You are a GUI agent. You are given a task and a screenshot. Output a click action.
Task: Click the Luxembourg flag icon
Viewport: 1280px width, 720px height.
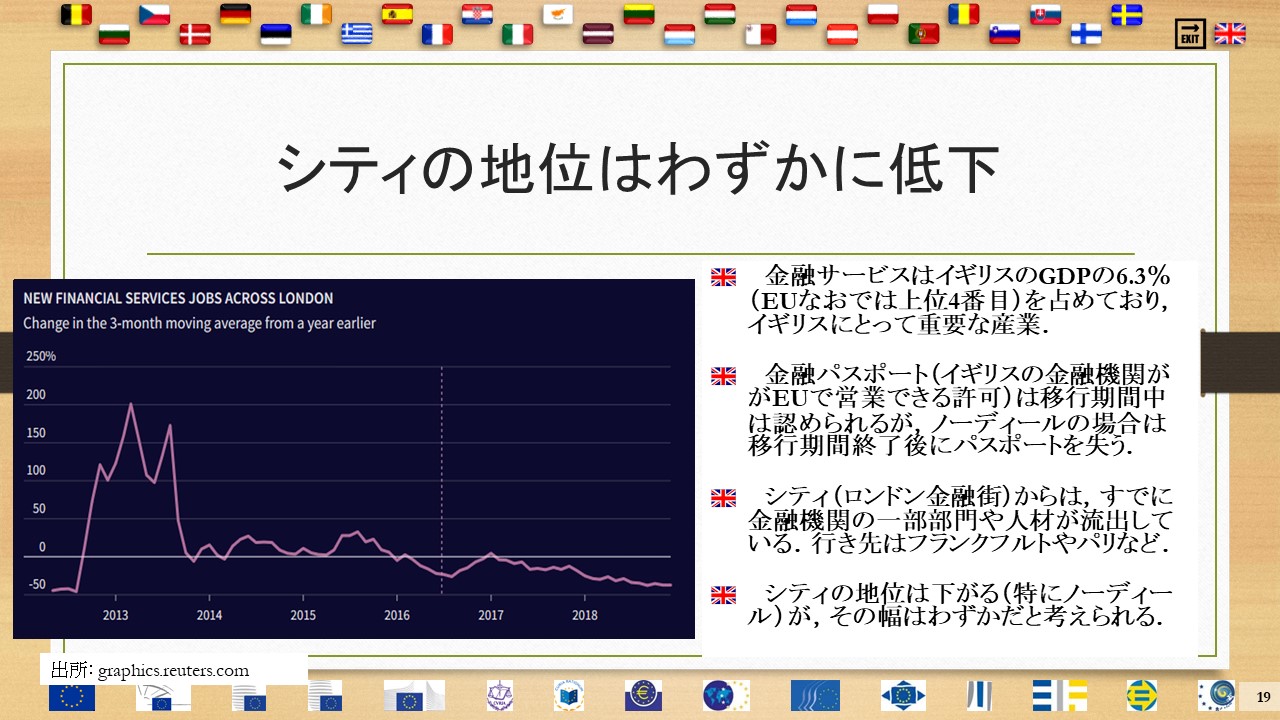click(679, 35)
